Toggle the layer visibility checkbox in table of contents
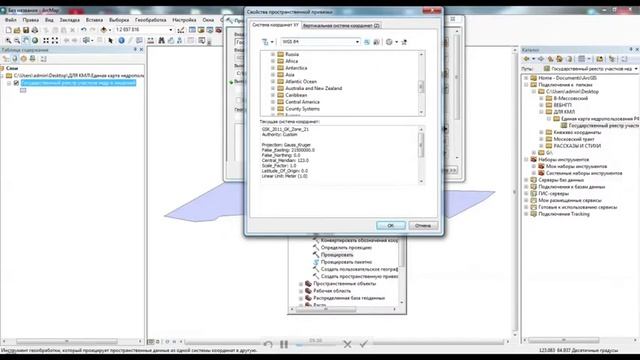This screenshot has width=640, height=360. pyautogui.click(x=16, y=83)
